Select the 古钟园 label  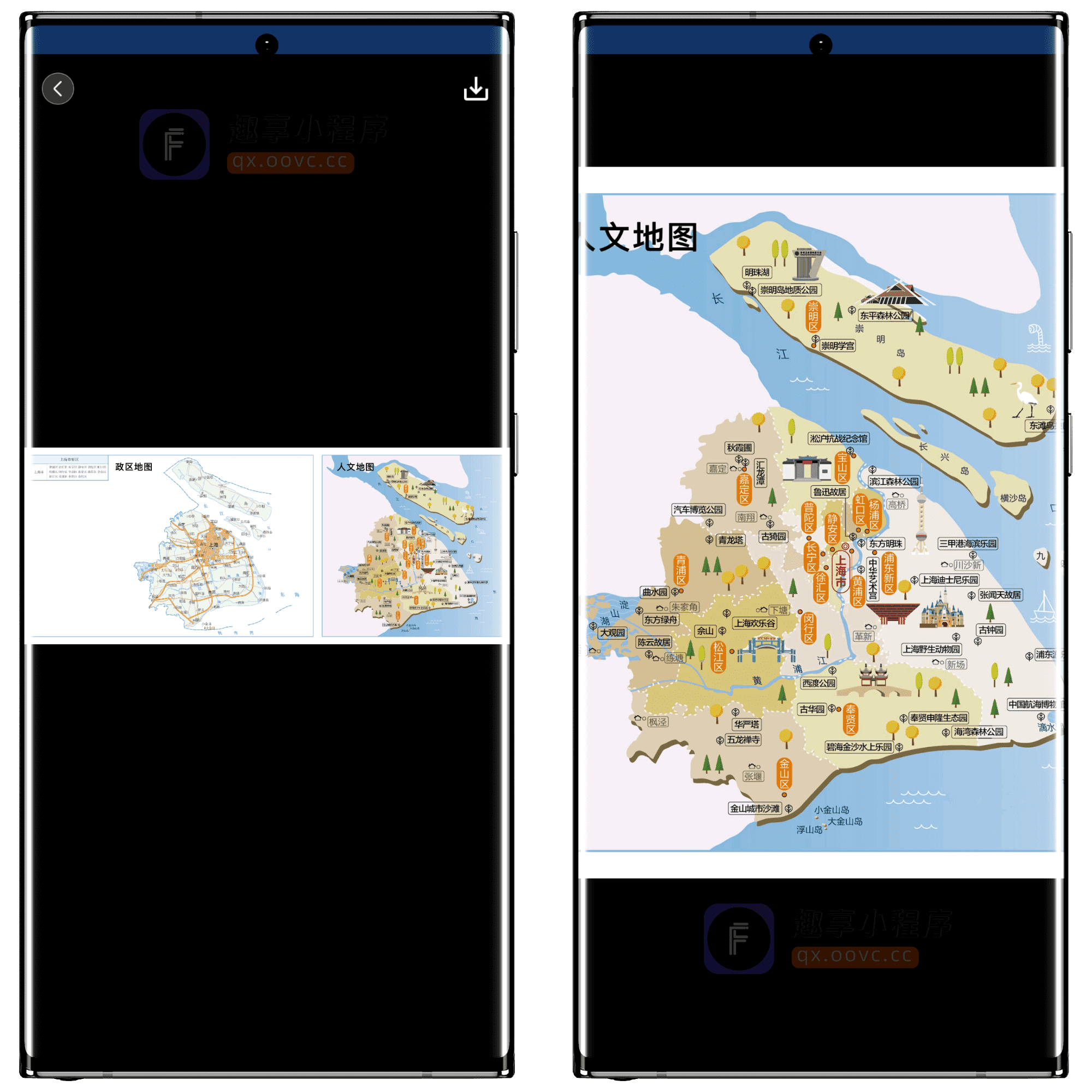991,630
